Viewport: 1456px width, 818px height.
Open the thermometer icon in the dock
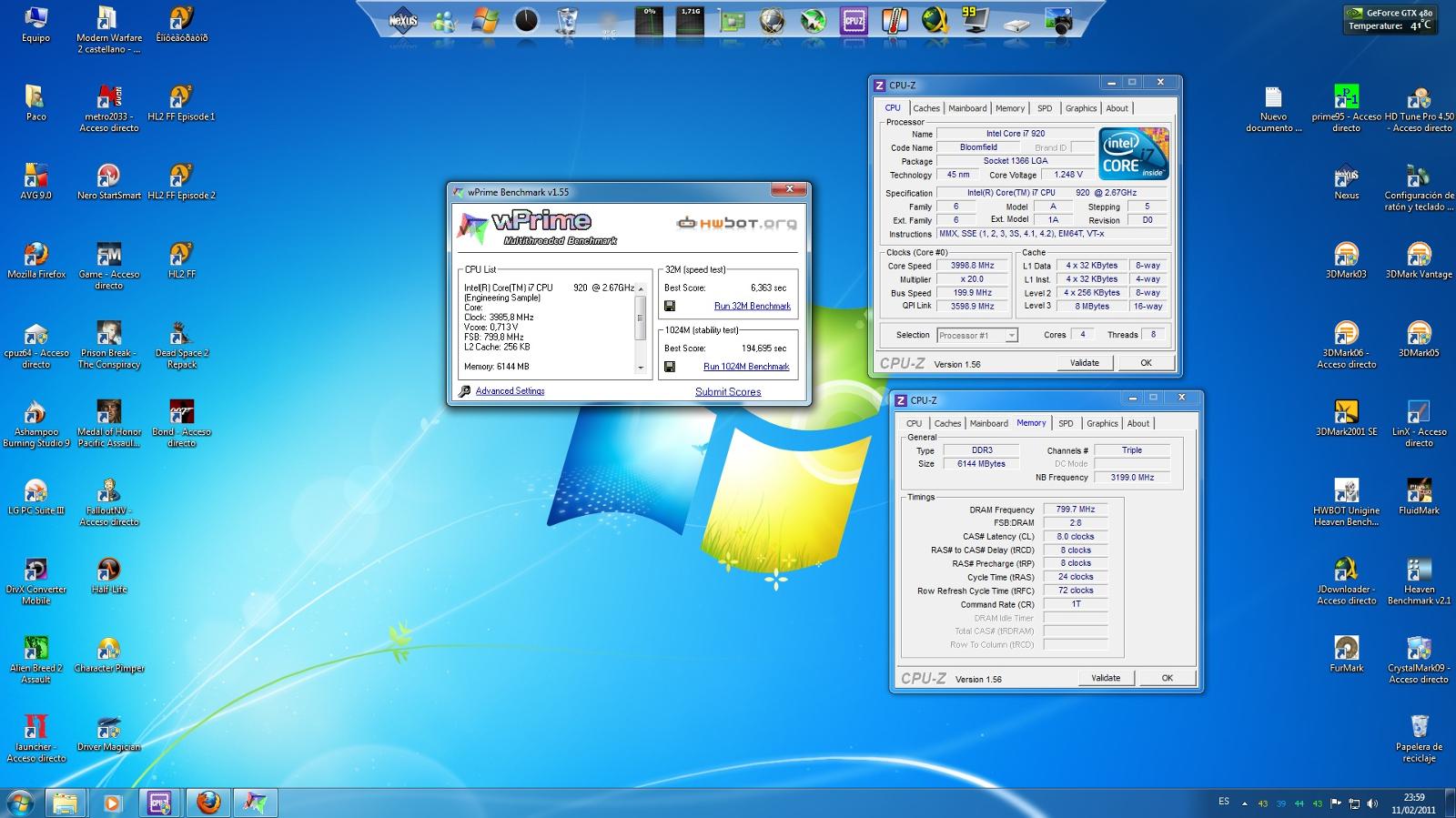[895, 20]
